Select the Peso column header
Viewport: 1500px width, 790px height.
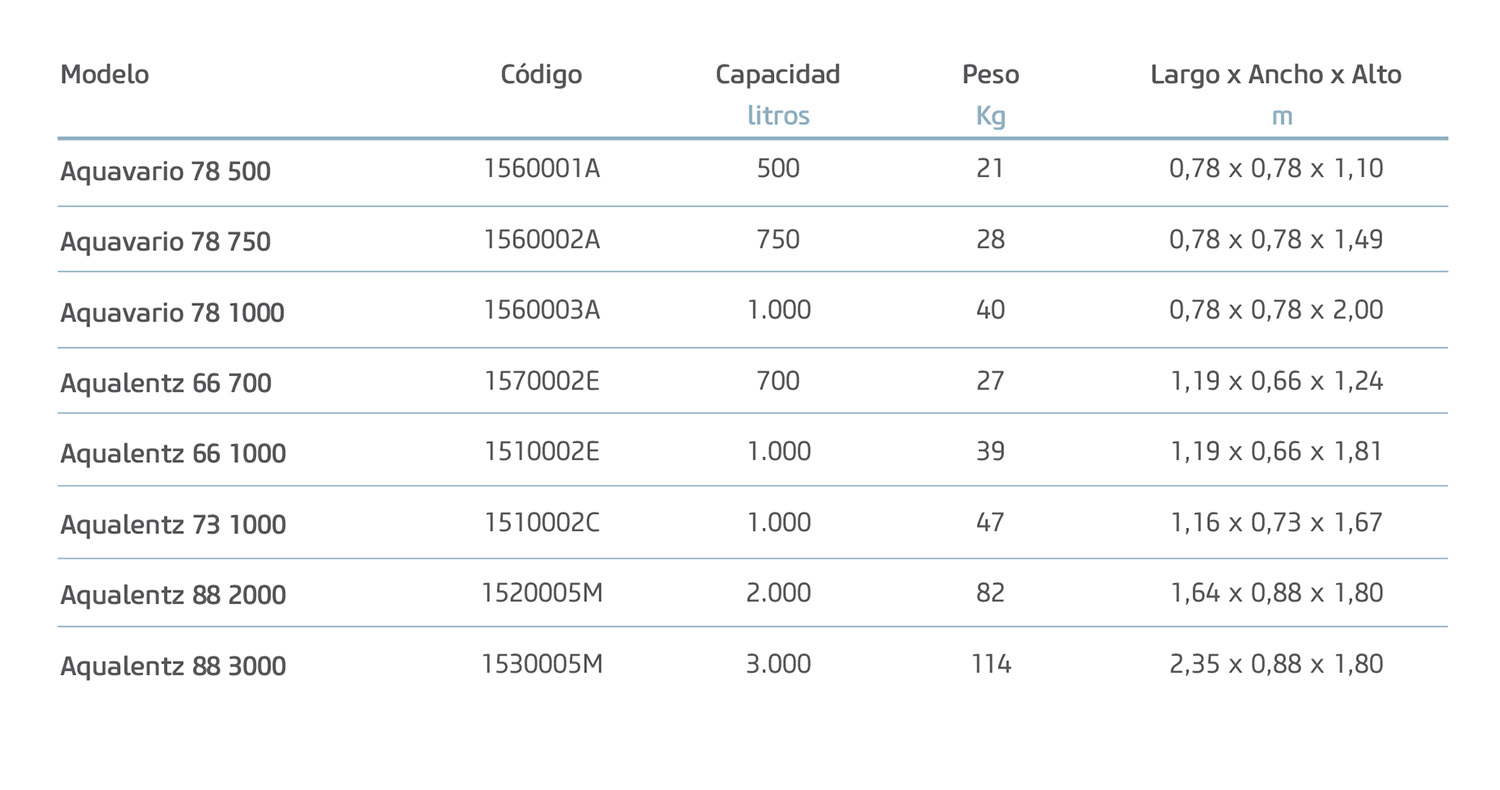pyautogui.click(x=990, y=74)
